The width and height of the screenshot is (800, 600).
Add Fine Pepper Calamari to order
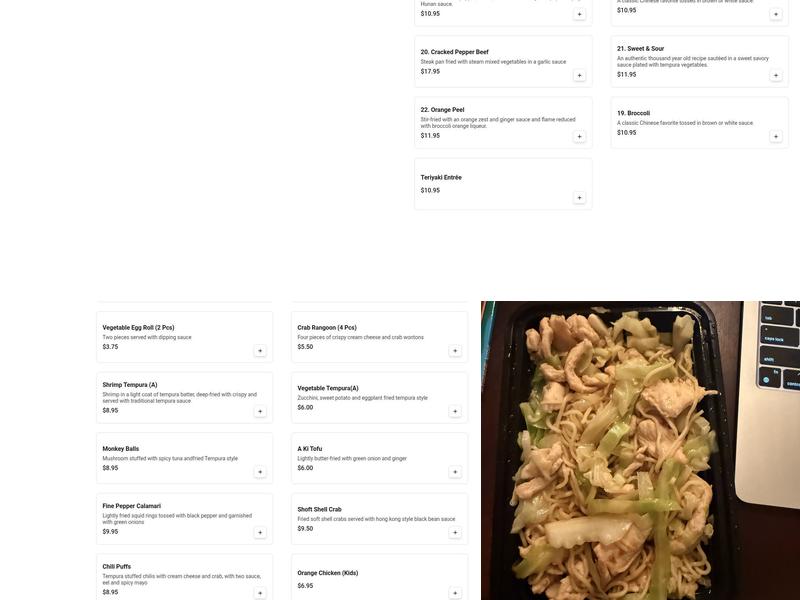[x=260, y=533]
